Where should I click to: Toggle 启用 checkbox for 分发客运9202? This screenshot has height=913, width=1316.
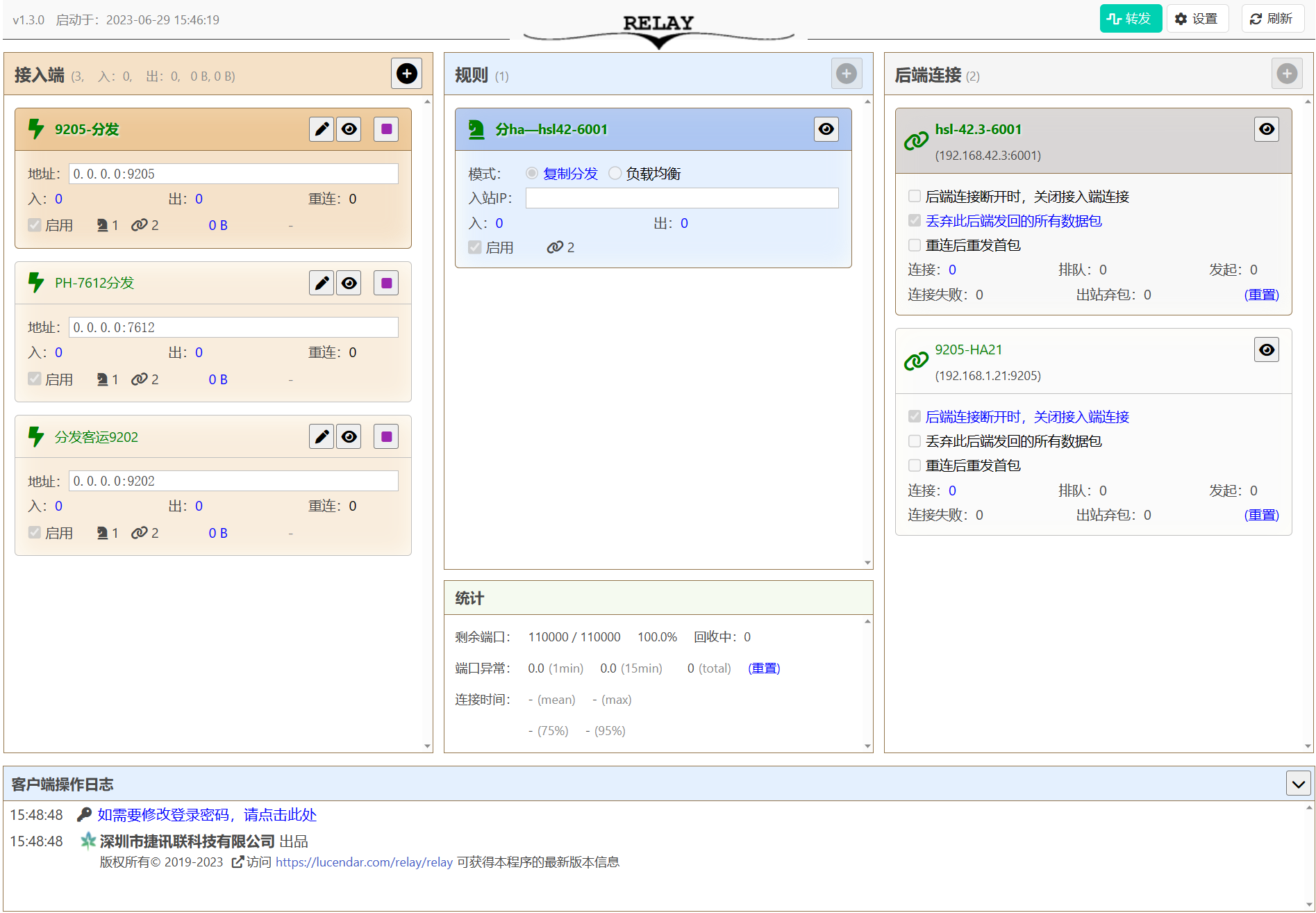point(34,532)
